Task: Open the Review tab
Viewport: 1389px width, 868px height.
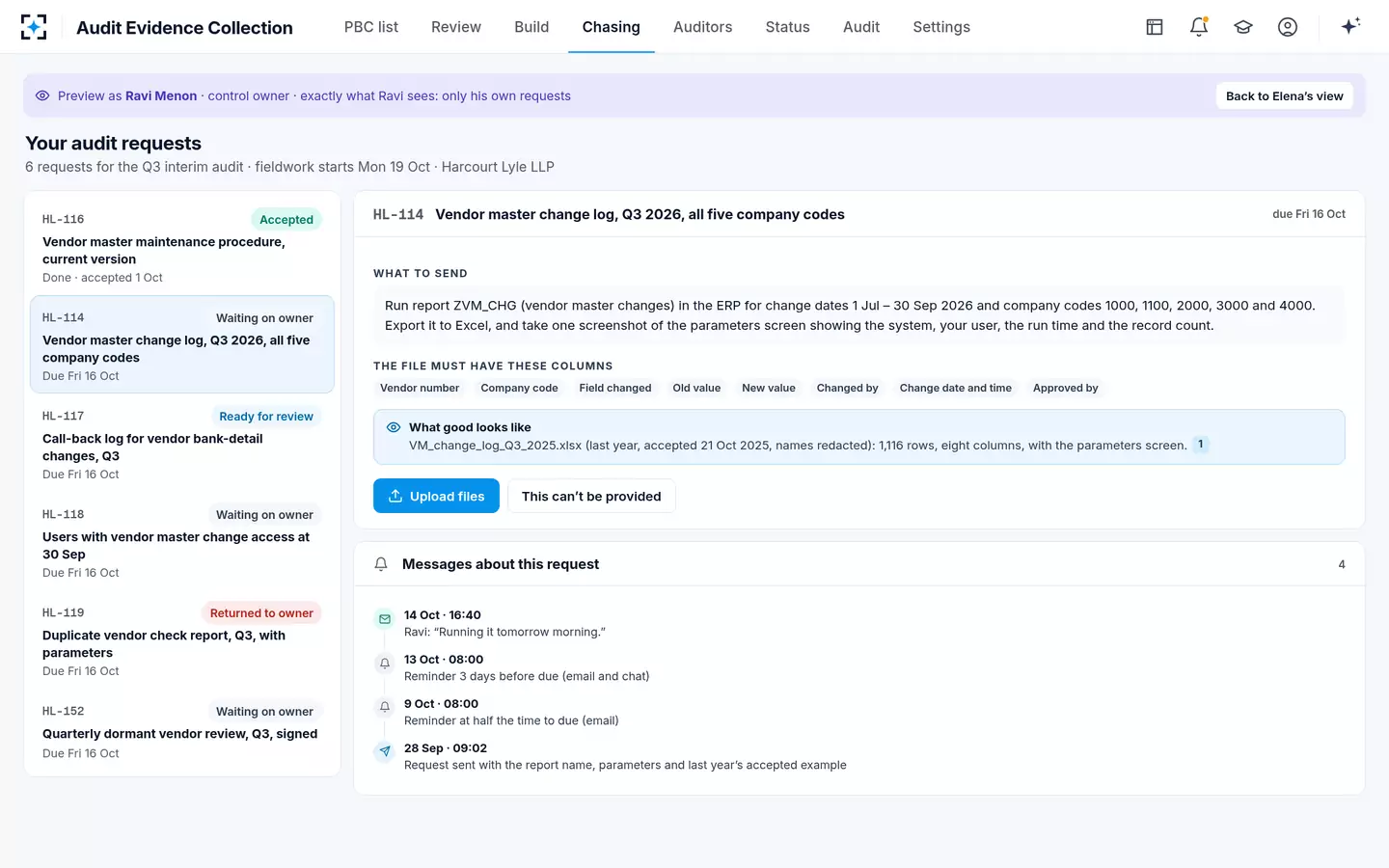Action: [x=456, y=27]
